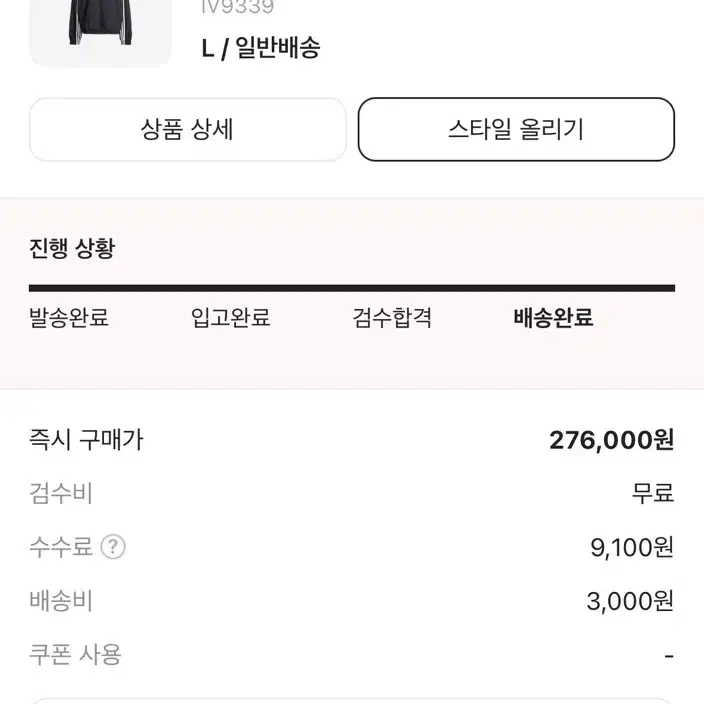The image size is (704, 704).
Task: Select the 검수합격 progress step
Action: click(392, 317)
